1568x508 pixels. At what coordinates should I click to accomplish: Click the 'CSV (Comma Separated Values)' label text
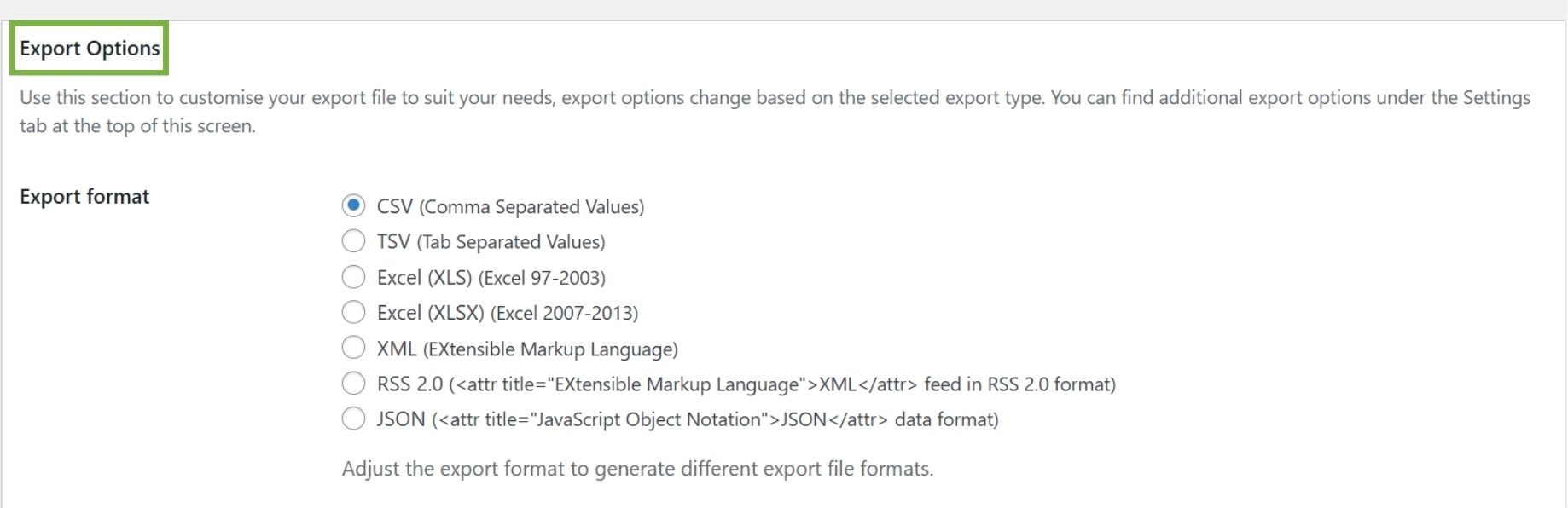[510, 207]
